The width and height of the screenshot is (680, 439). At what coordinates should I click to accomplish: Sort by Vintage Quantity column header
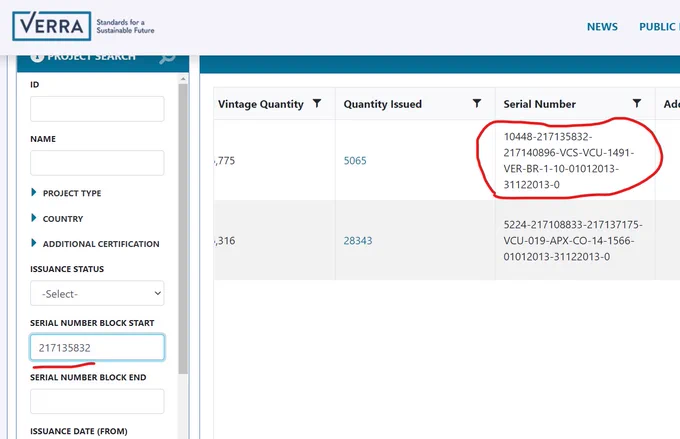[x=261, y=104]
